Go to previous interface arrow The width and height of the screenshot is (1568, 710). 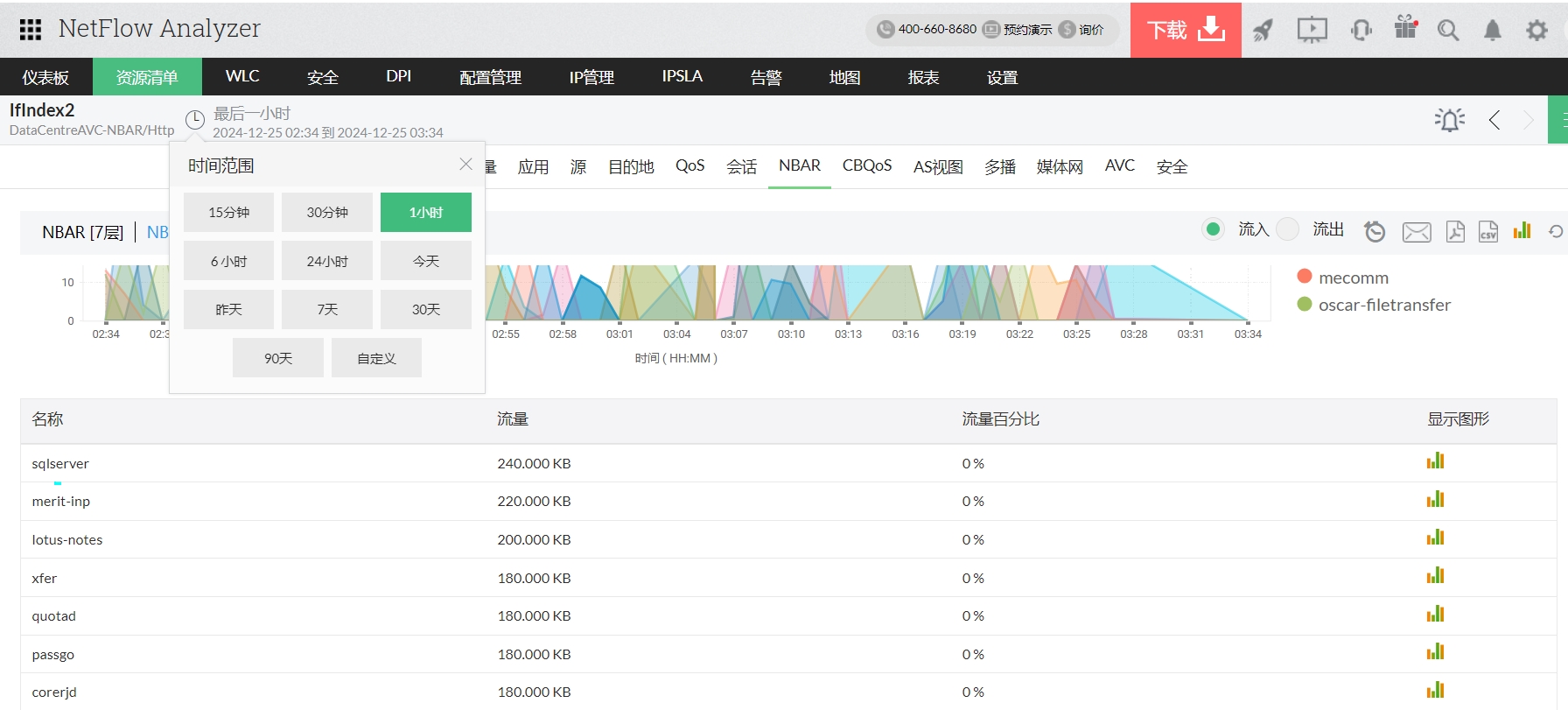coord(1494,120)
